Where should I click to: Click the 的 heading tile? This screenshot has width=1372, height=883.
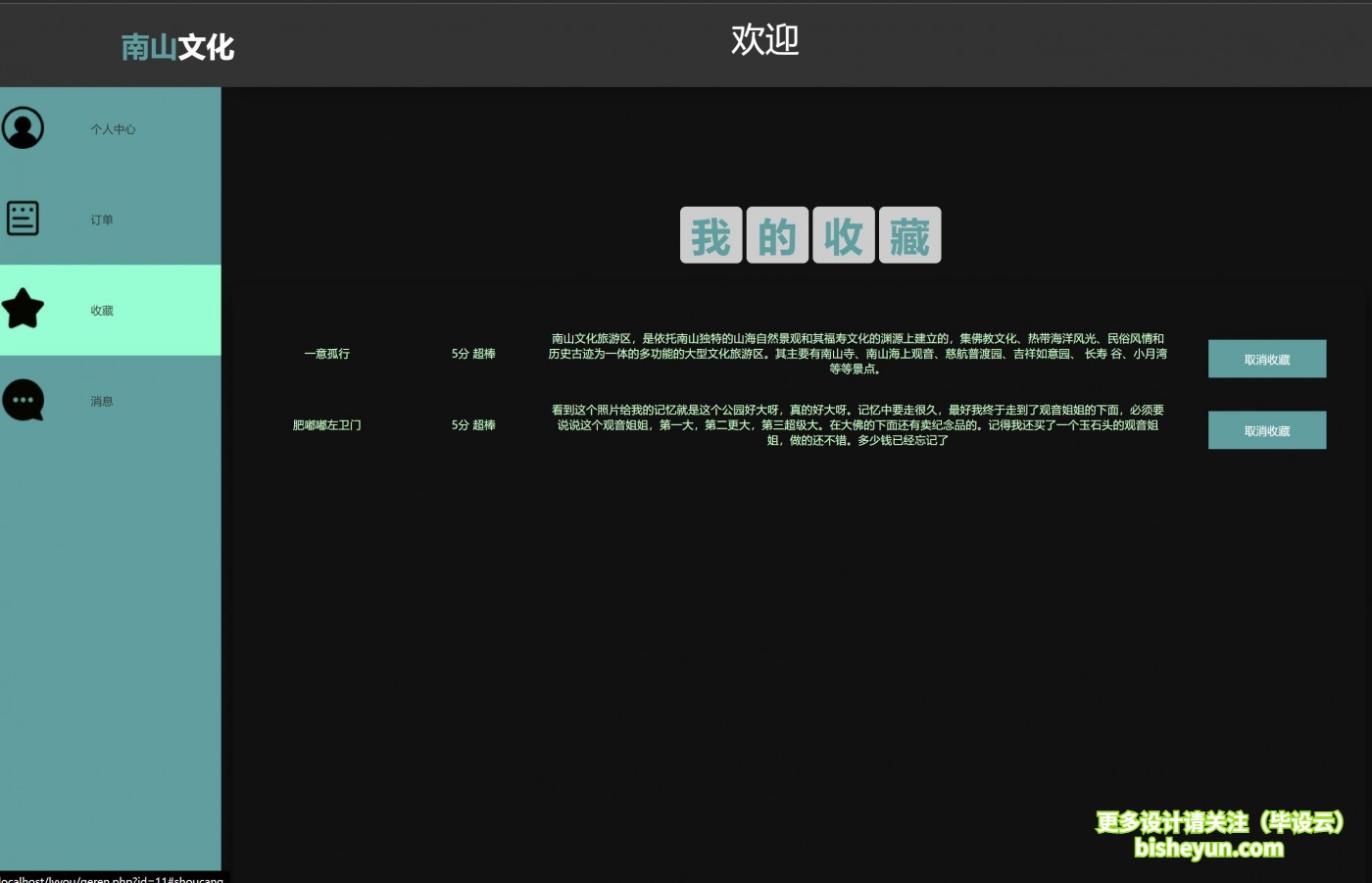(x=777, y=235)
